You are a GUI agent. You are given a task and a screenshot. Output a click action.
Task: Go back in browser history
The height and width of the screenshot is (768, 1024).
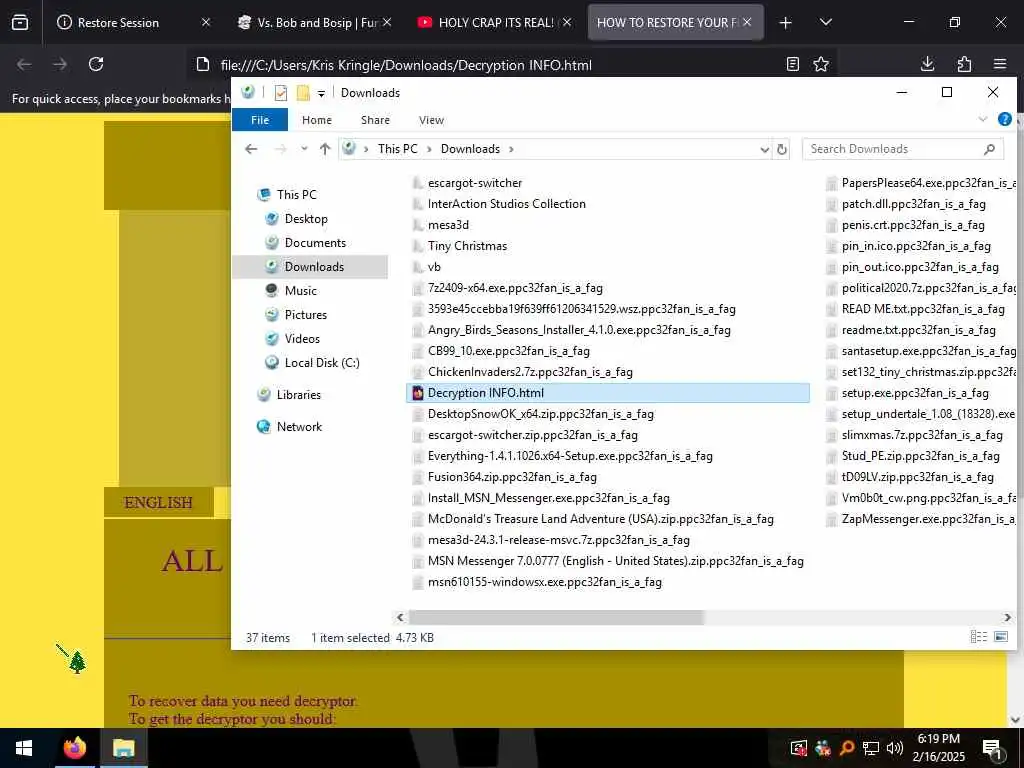(24, 64)
